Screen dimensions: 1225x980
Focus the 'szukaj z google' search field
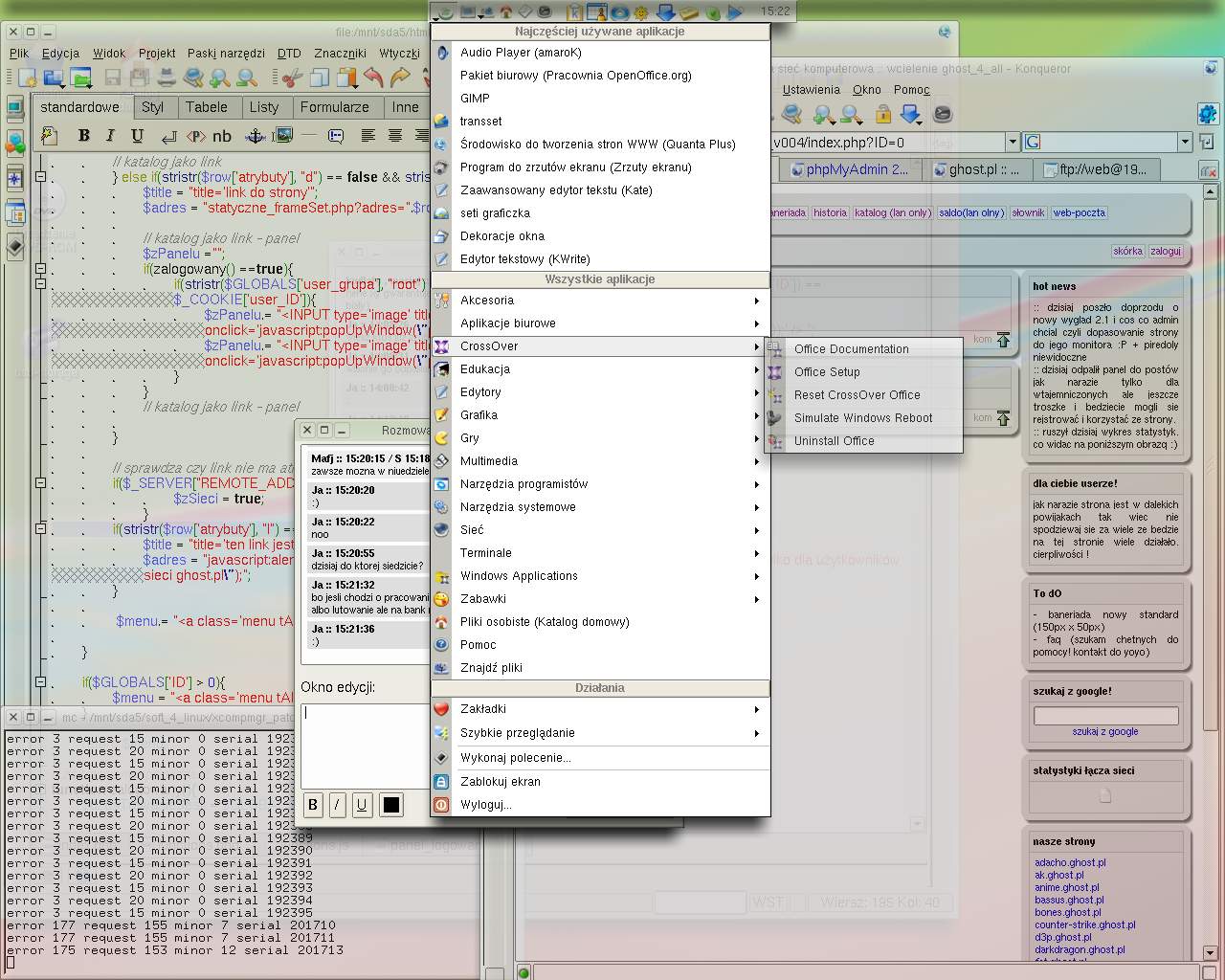[x=1106, y=715]
